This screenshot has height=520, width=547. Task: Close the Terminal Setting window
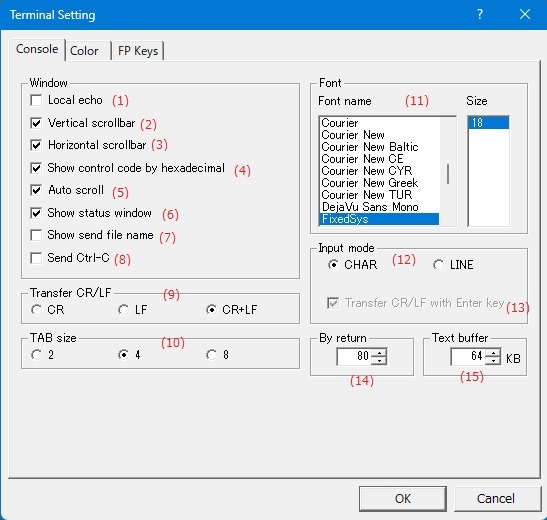point(525,14)
